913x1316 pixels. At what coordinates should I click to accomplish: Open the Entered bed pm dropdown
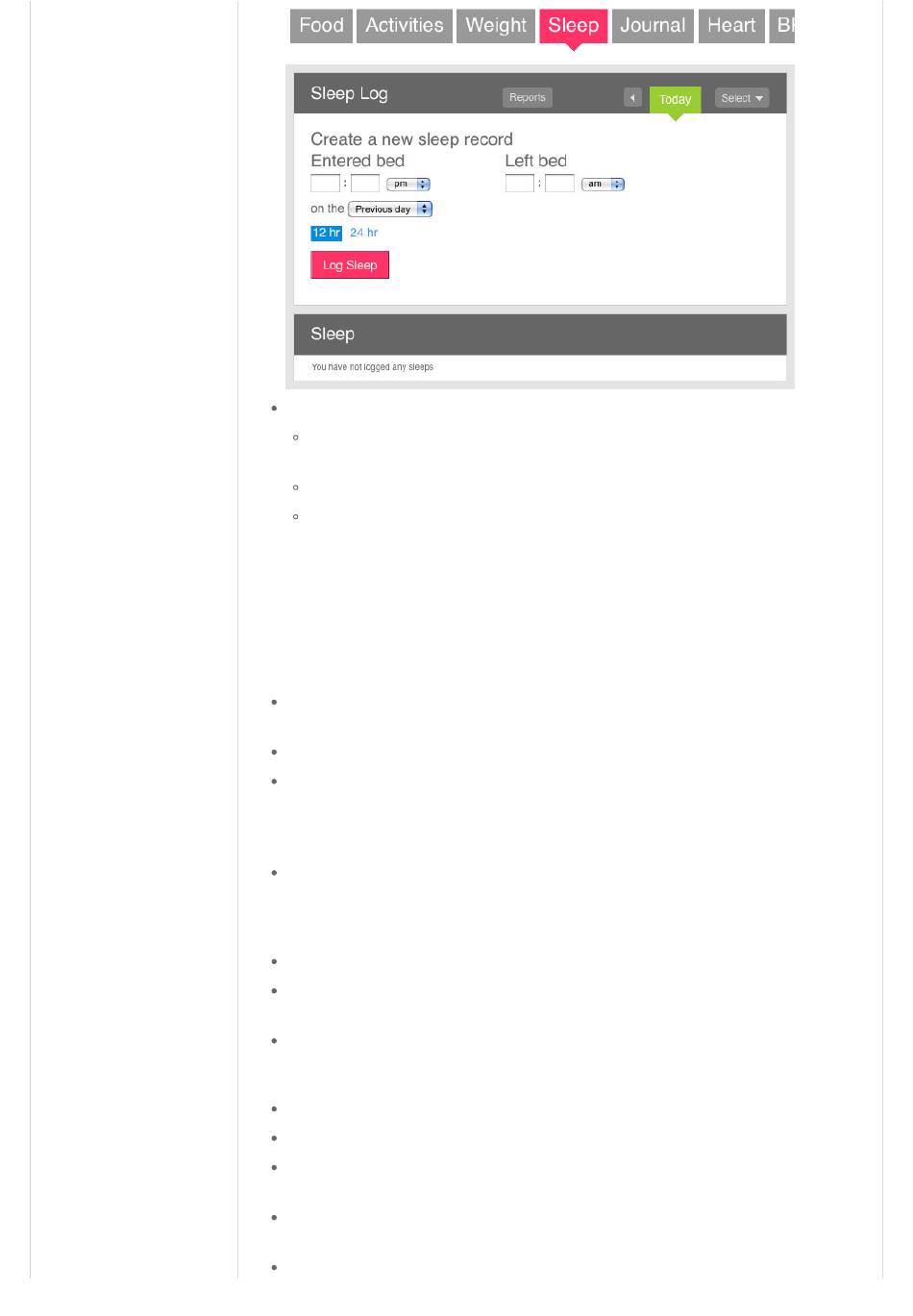[x=408, y=184]
